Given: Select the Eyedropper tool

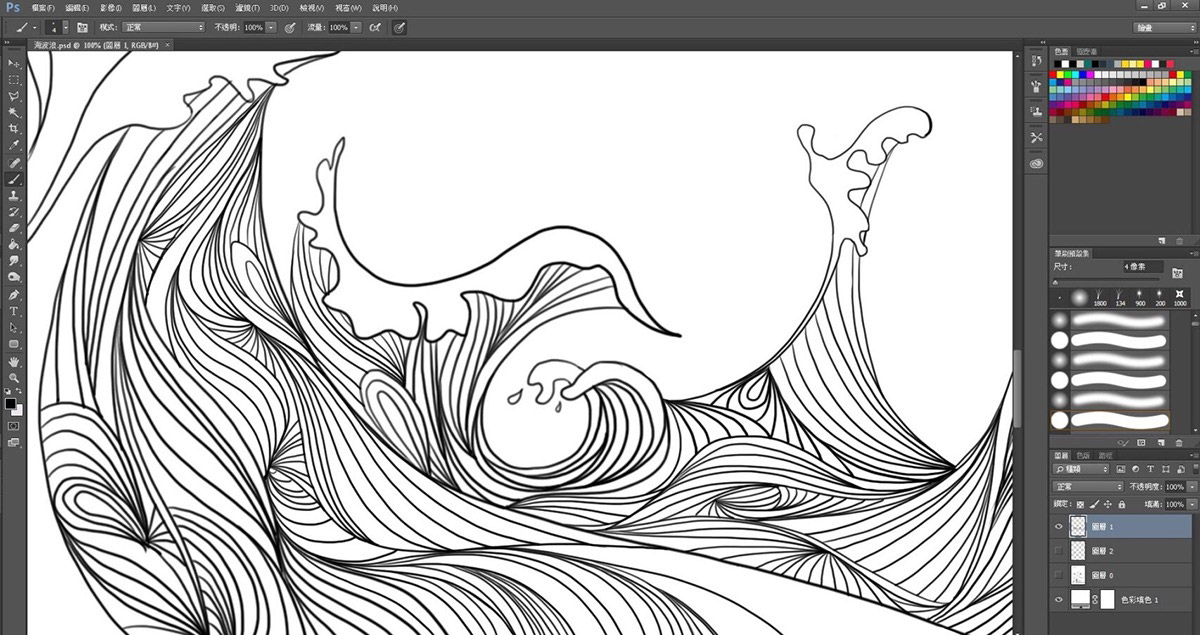Looking at the screenshot, I should click(x=14, y=146).
